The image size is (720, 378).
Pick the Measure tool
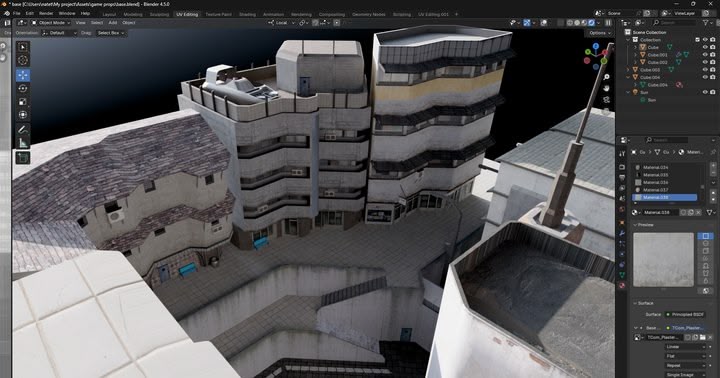[22, 143]
